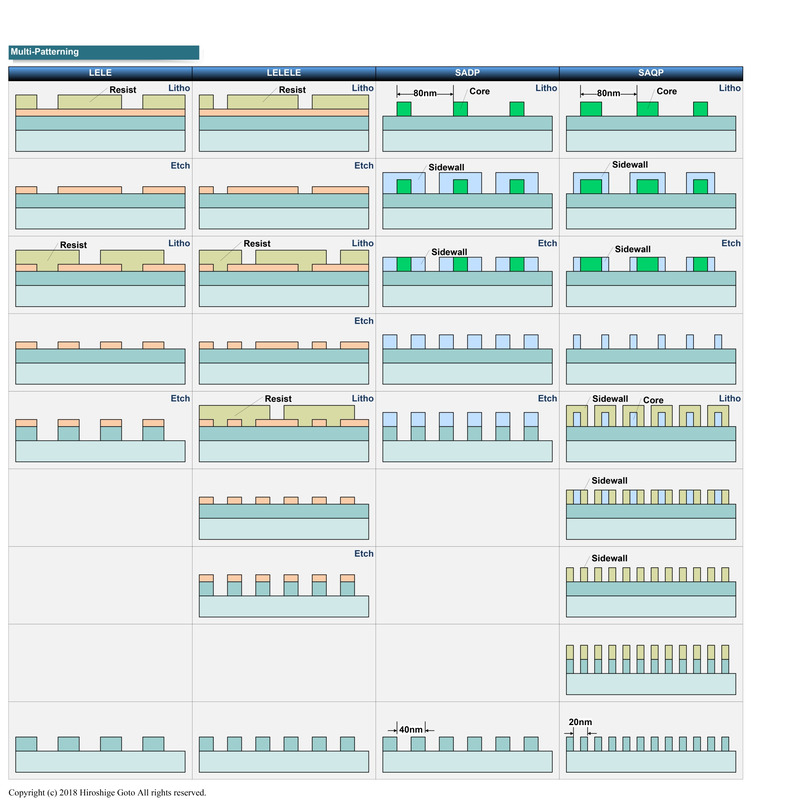Click the '40nm' dimension label in SADP
The height and width of the screenshot is (800, 795).
click(x=411, y=730)
